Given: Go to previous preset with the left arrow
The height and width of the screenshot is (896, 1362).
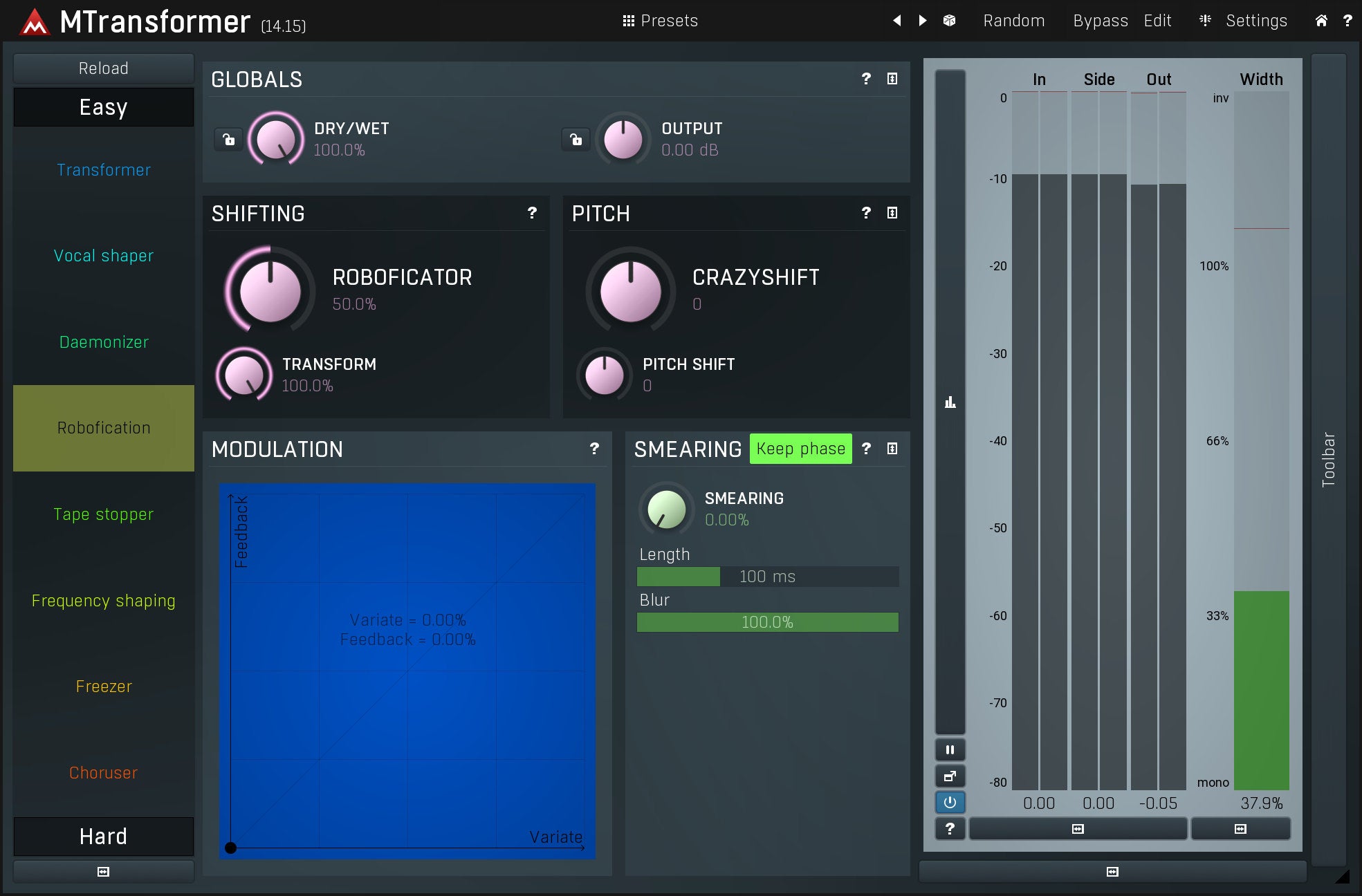Looking at the screenshot, I should click(897, 21).
